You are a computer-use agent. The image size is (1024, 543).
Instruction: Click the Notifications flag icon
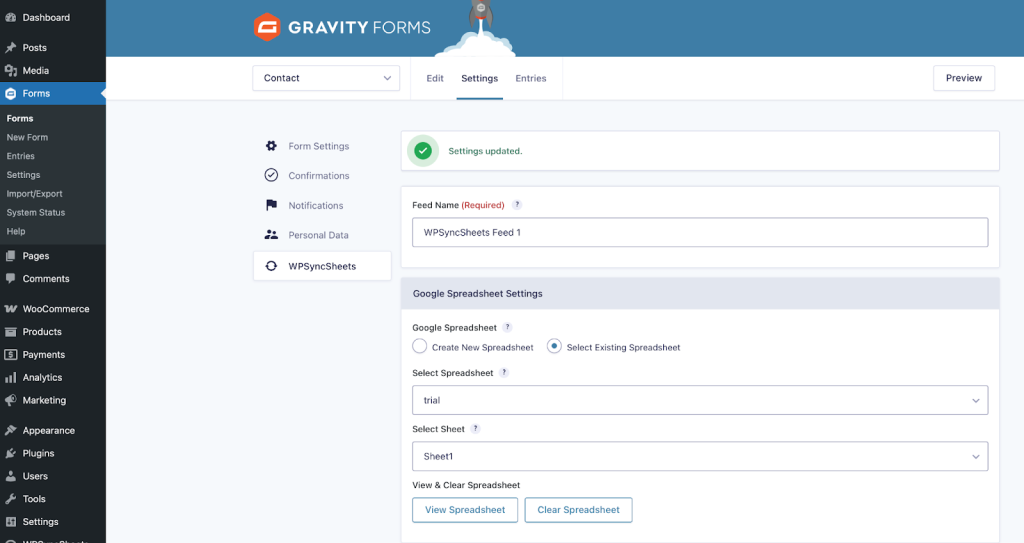point(271,205)
